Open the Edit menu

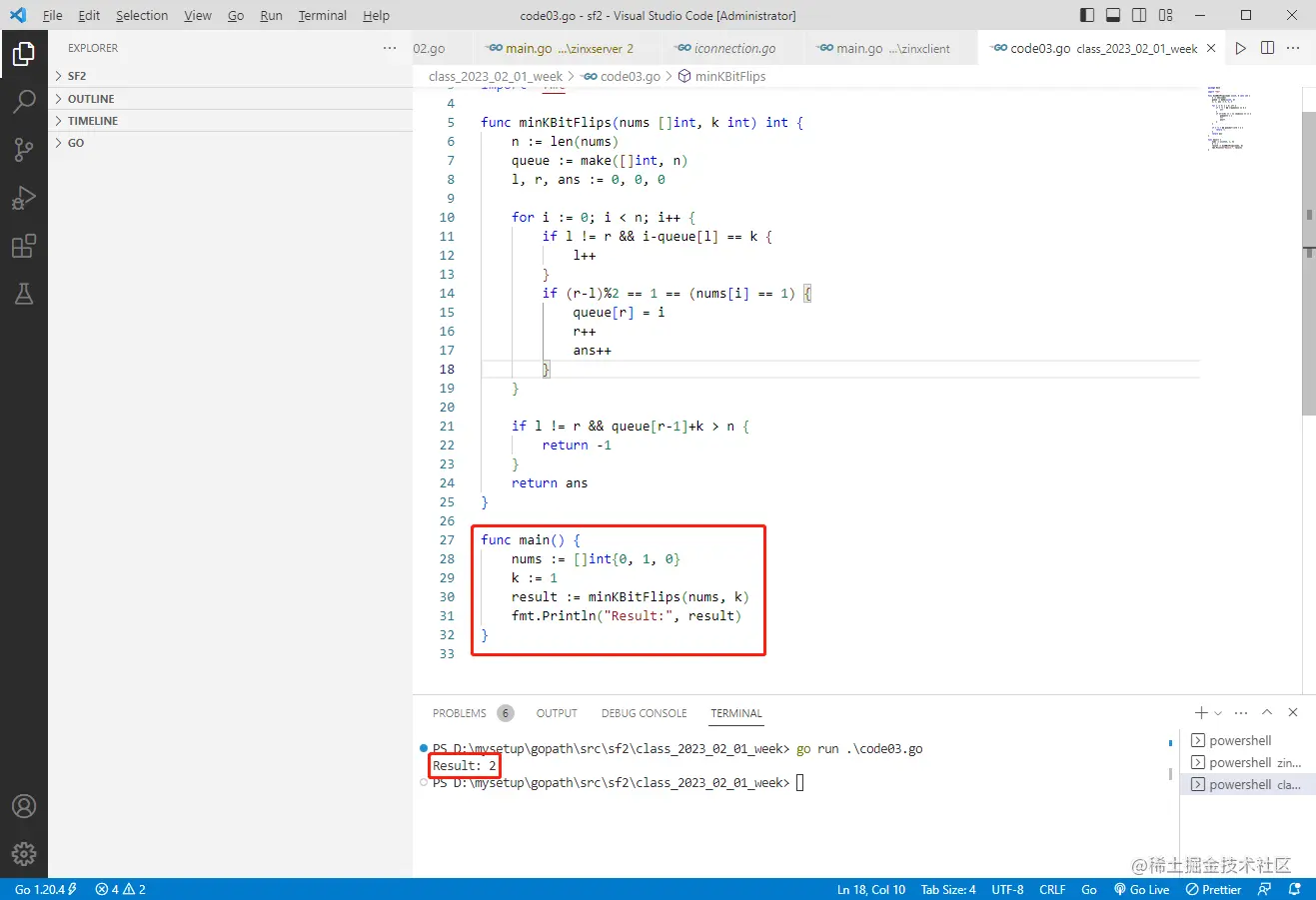coord(89,15)
